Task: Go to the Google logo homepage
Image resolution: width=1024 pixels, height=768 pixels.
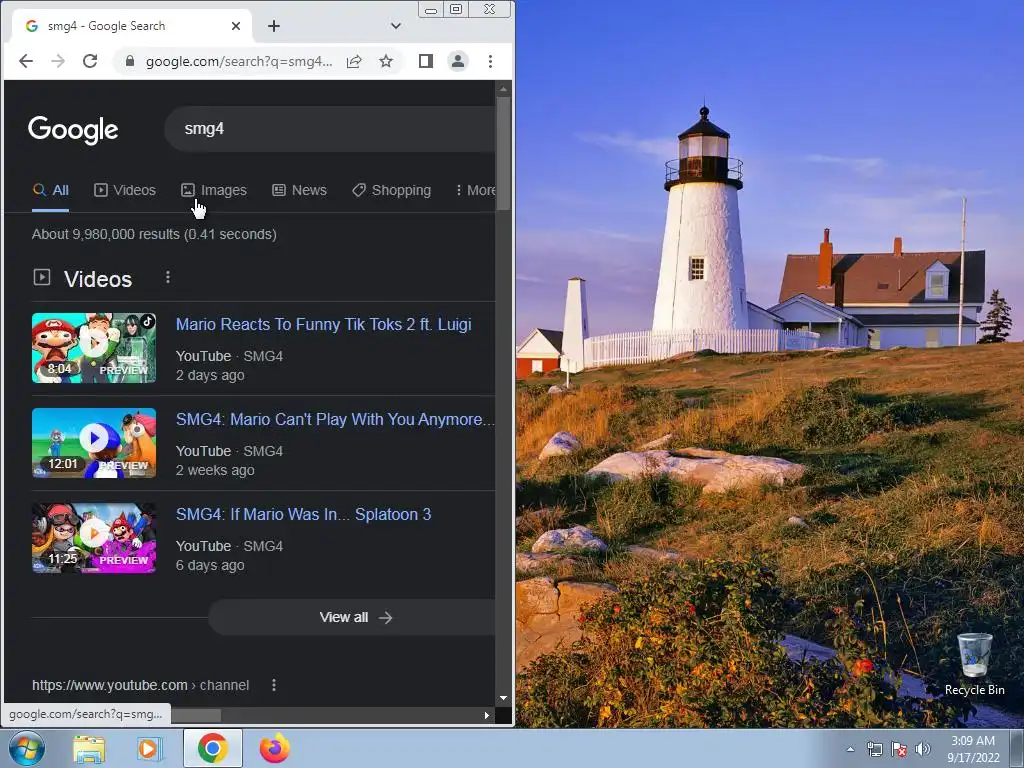Action: pyautogui.click(x=73, y=129)
